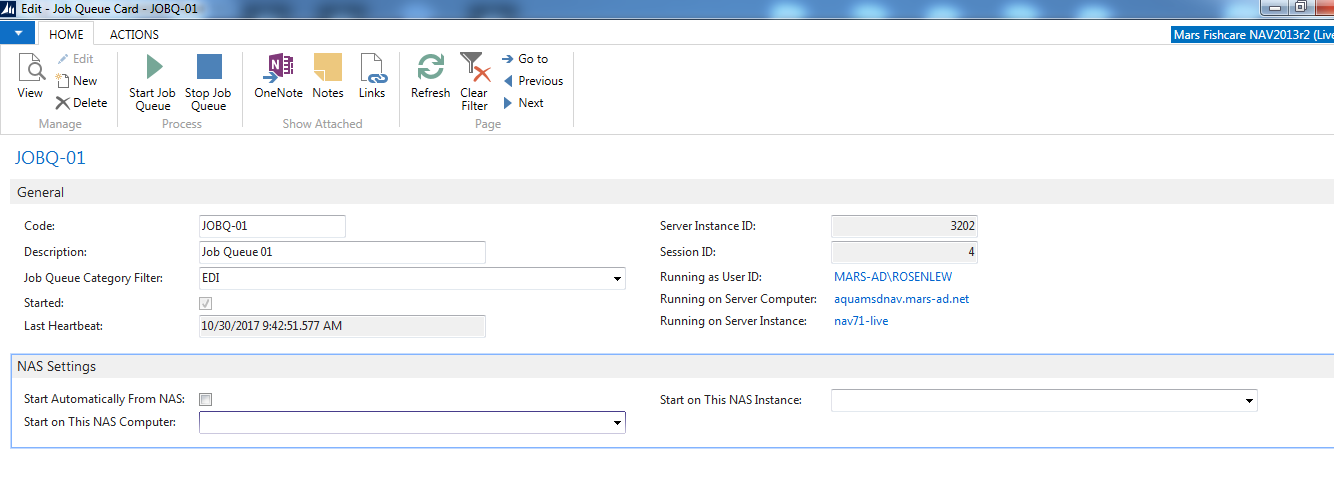The image size is (1334, 477).
Task: Open the Notes icon
Action: [328, 67]
